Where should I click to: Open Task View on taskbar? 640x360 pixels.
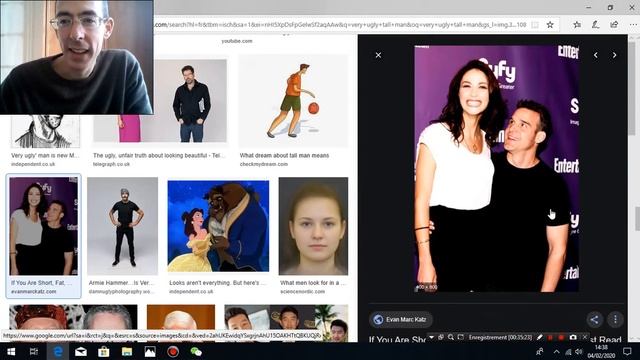tap(34, 351)
